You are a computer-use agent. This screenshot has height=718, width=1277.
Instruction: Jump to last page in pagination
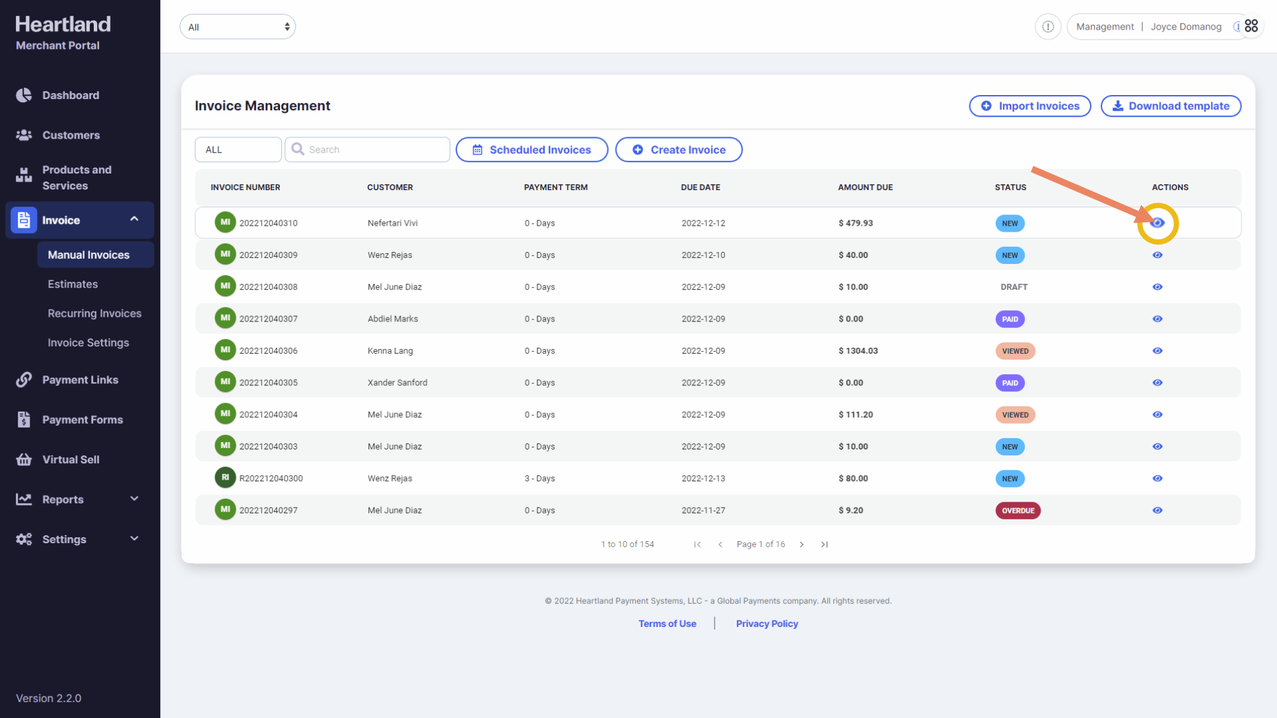(x=825, y=545)
